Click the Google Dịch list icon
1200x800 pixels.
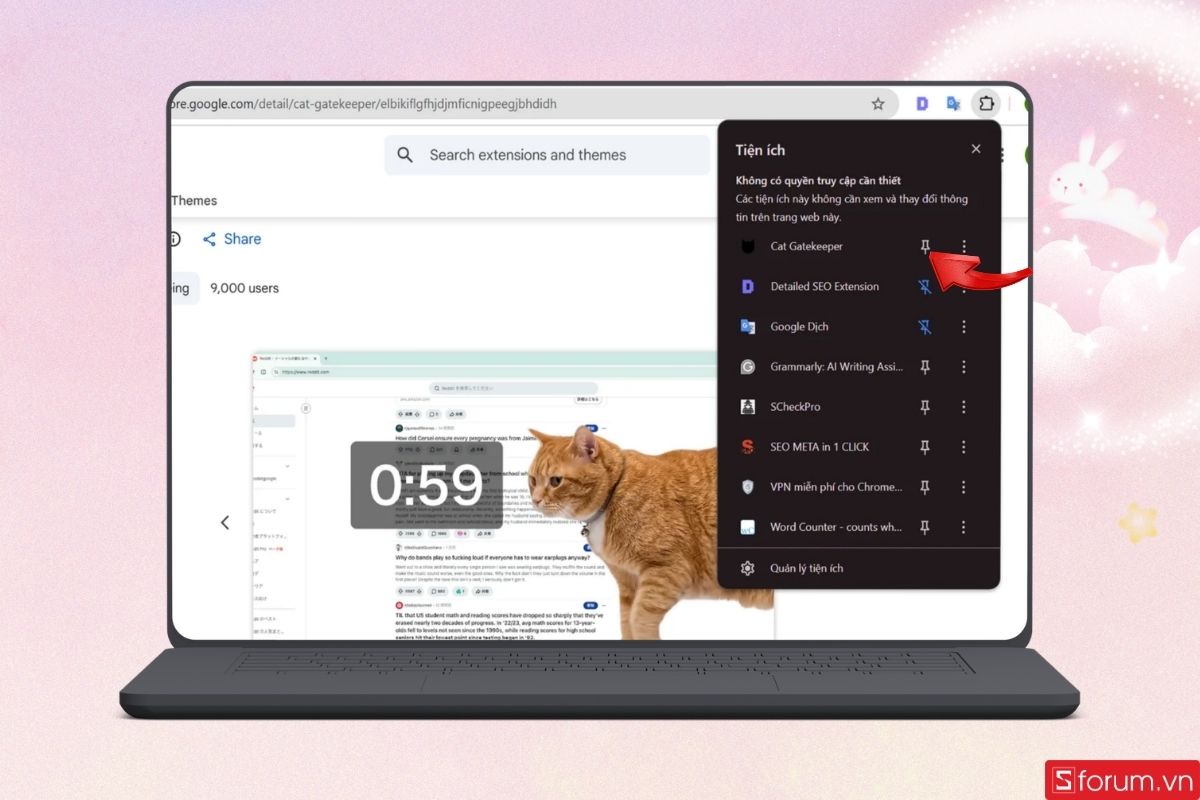[747, 326]
